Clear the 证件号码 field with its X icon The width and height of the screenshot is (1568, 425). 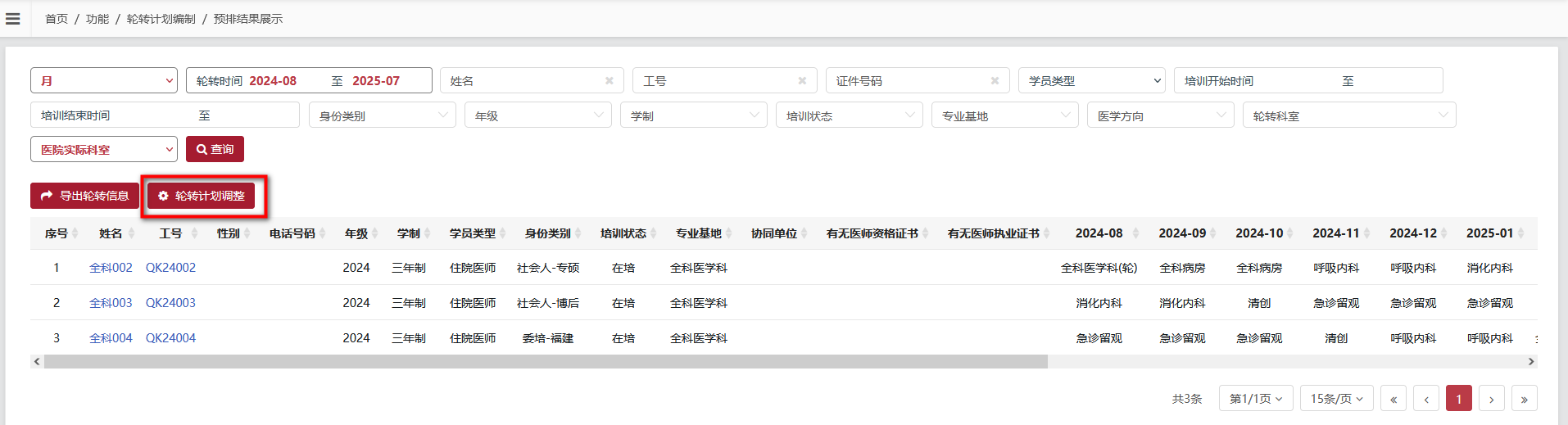pyautogui.click(x=995, y=80)
